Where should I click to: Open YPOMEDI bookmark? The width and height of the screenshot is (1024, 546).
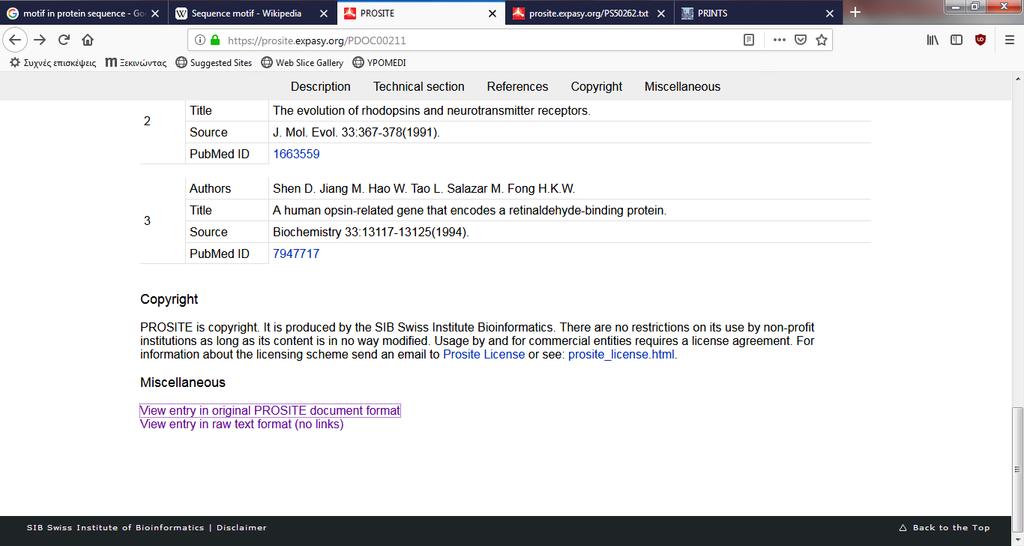pyautogui.click(x=379, y=63)
